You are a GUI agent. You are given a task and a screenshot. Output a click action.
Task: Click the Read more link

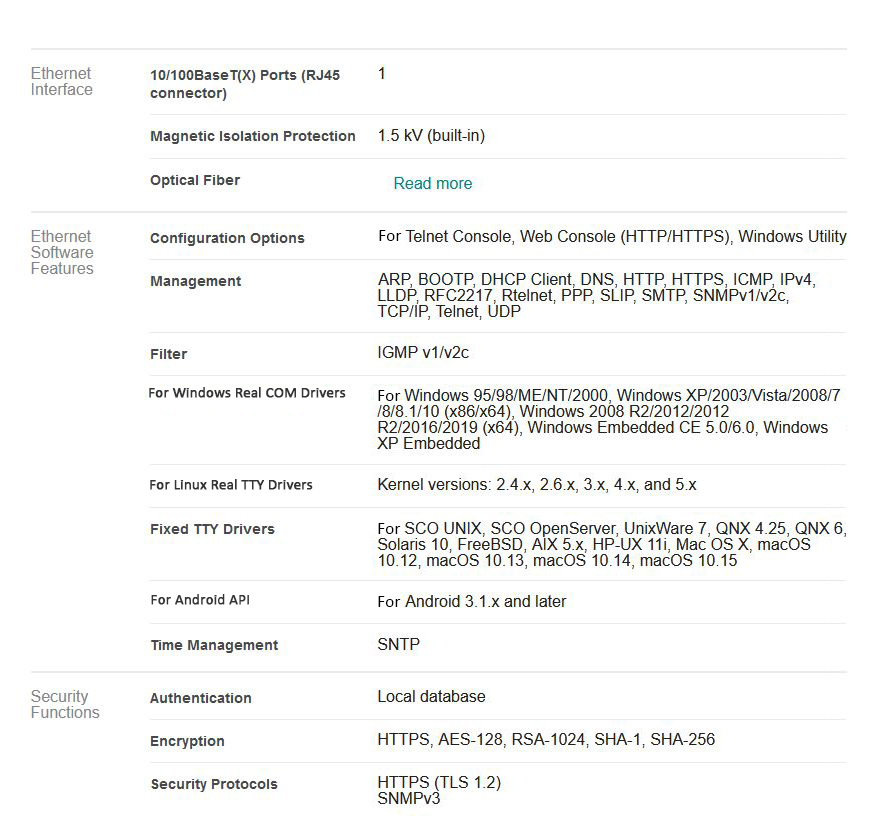point(432,184)
